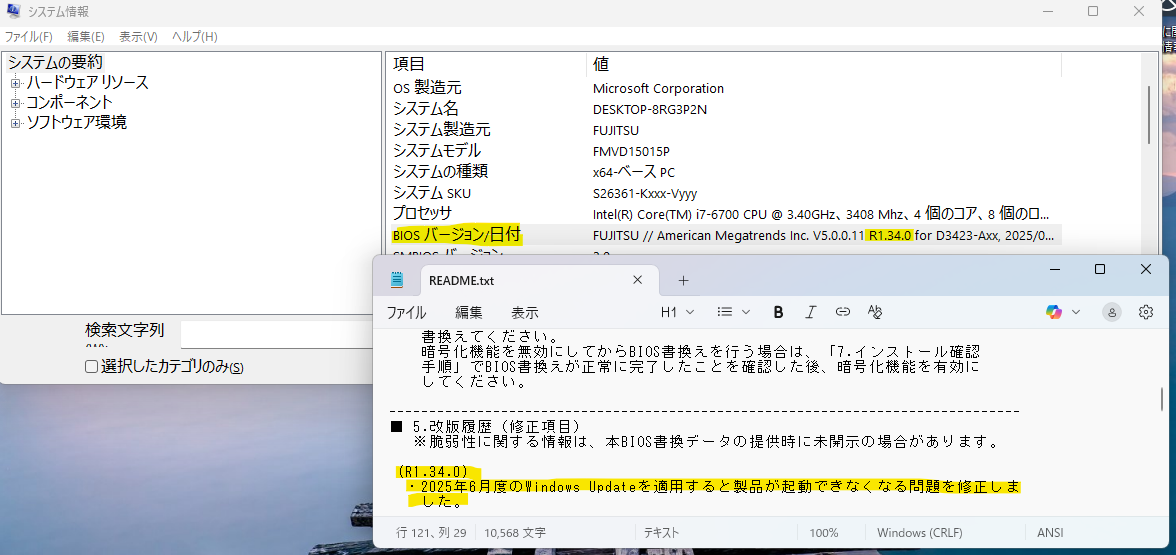
Task: Click the insert link icon
Action: 843,312
